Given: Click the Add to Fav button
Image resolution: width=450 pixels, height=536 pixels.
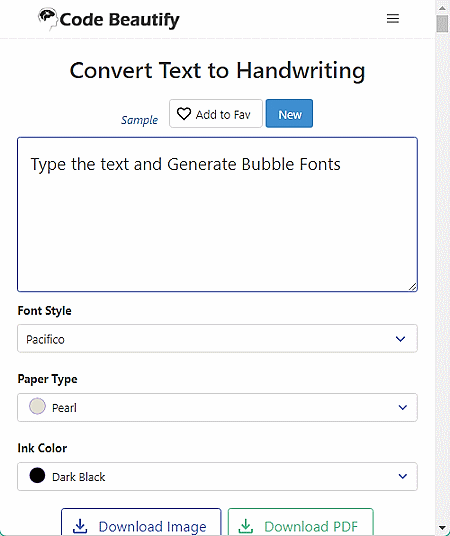Looking at the screenshot, I should [x=216, y=113].
